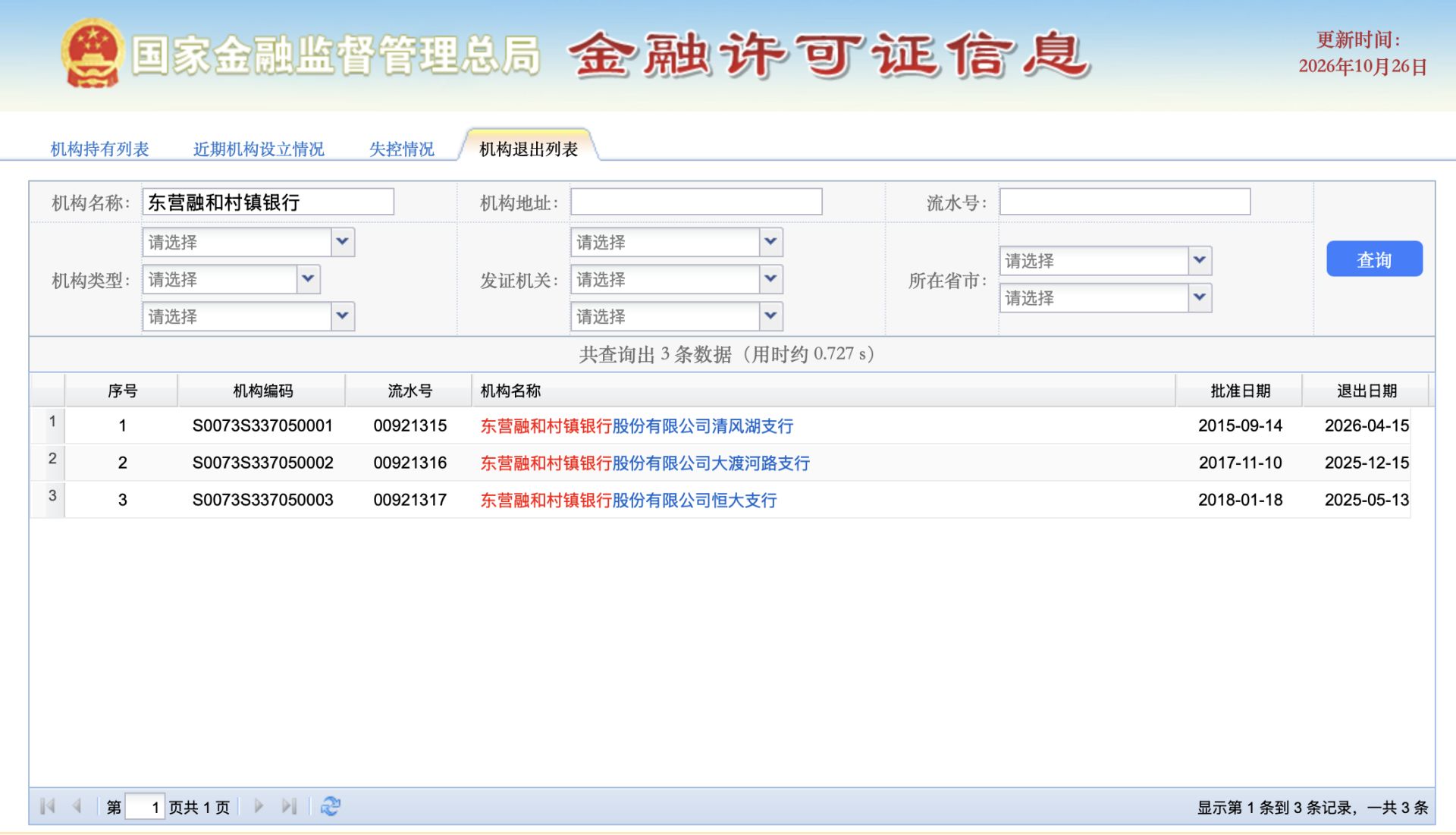Viewport: 1456px width, 835px height.
Task: Click the national emblem logo
Action: pyautogui.click(x=92, y=53)
